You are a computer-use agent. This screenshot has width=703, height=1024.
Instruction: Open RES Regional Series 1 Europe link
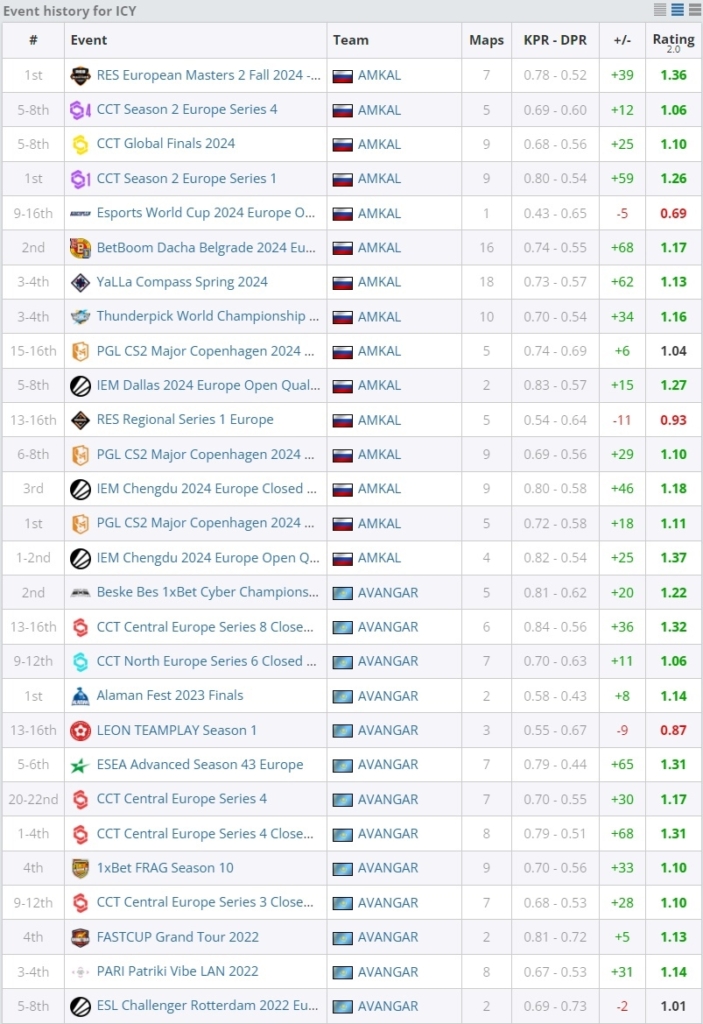point(185,419)
